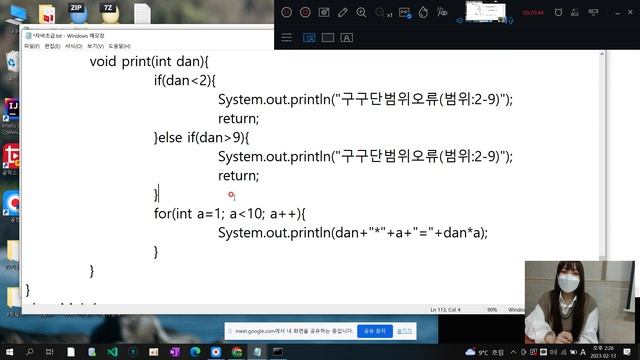Open the IntelliJ IDEA desktop shortcut
This screenshot has height=360, width=640.
click(x=11, y=111)
